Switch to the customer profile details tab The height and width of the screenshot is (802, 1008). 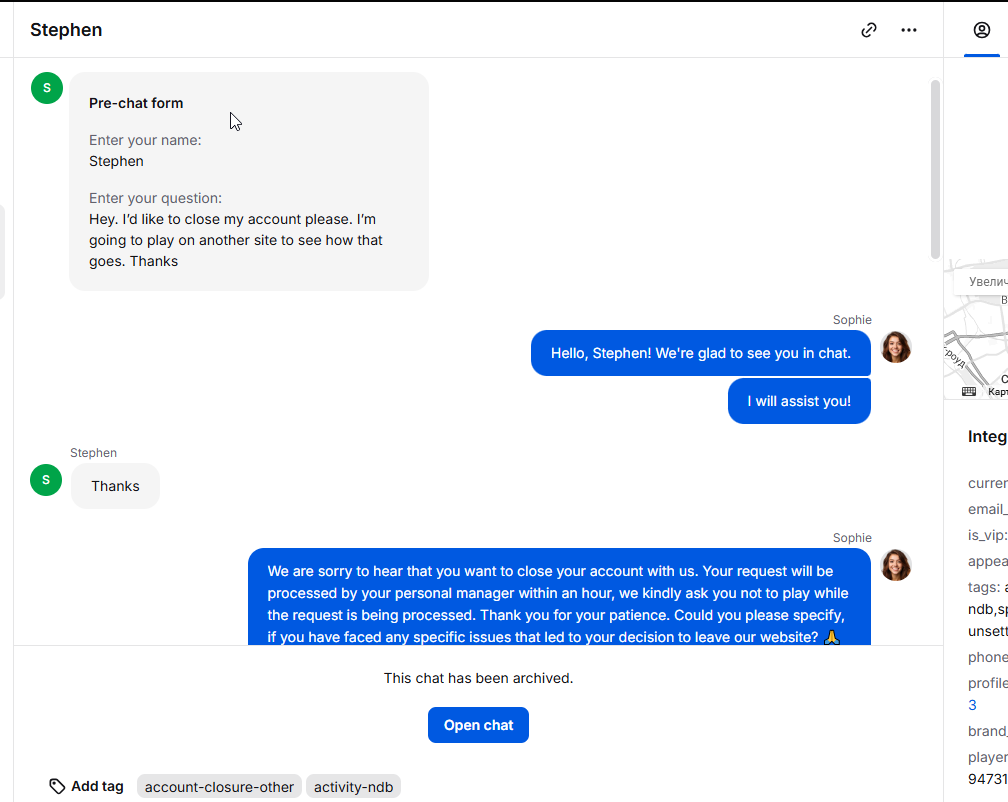click(982, 30)
